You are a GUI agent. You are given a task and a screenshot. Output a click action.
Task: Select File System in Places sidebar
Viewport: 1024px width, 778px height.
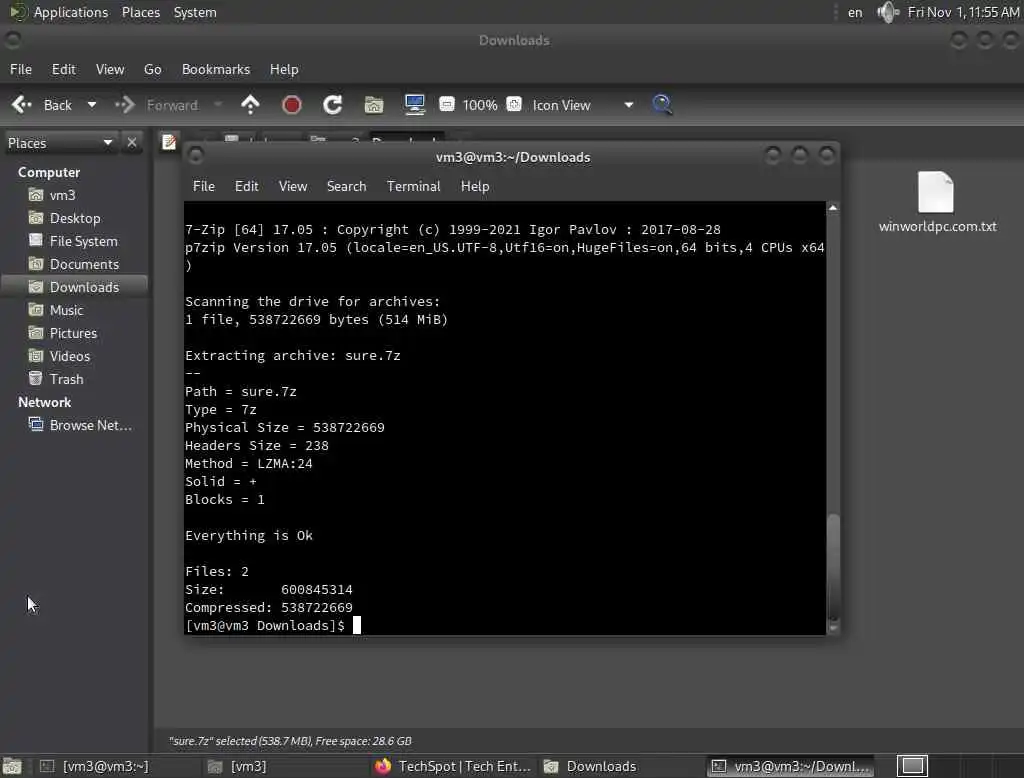pyautogui.click(x=83, y=241)
